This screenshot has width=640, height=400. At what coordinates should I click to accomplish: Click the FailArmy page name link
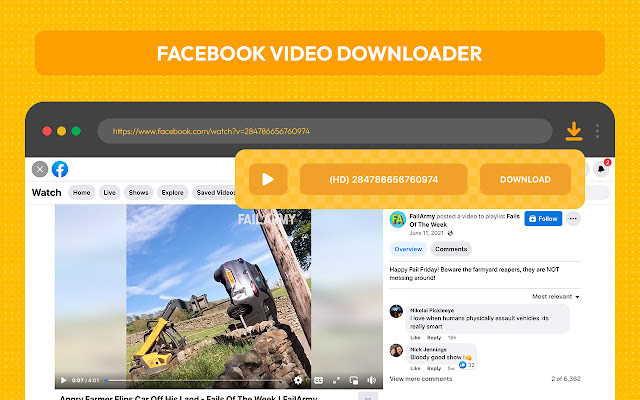tap(422, 216)
